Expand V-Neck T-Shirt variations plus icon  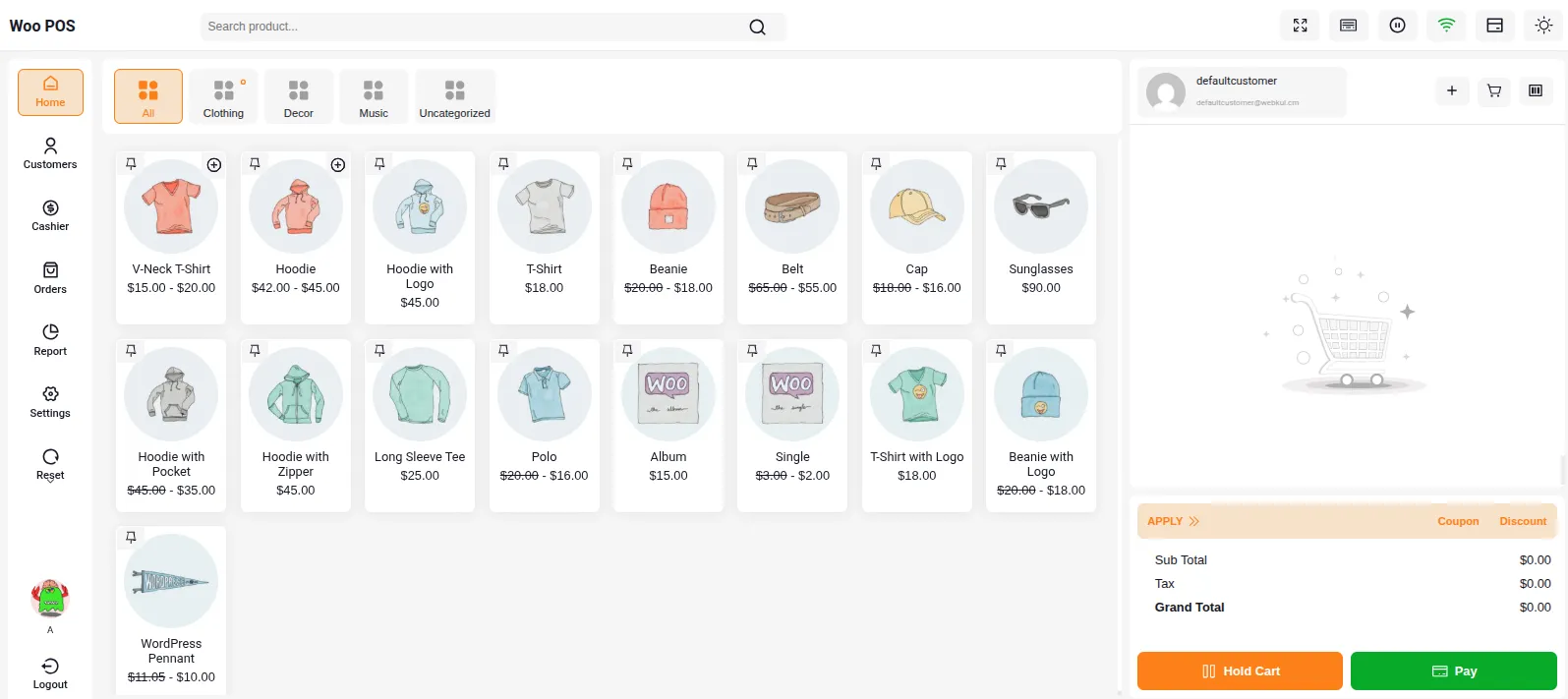point(214,165)
